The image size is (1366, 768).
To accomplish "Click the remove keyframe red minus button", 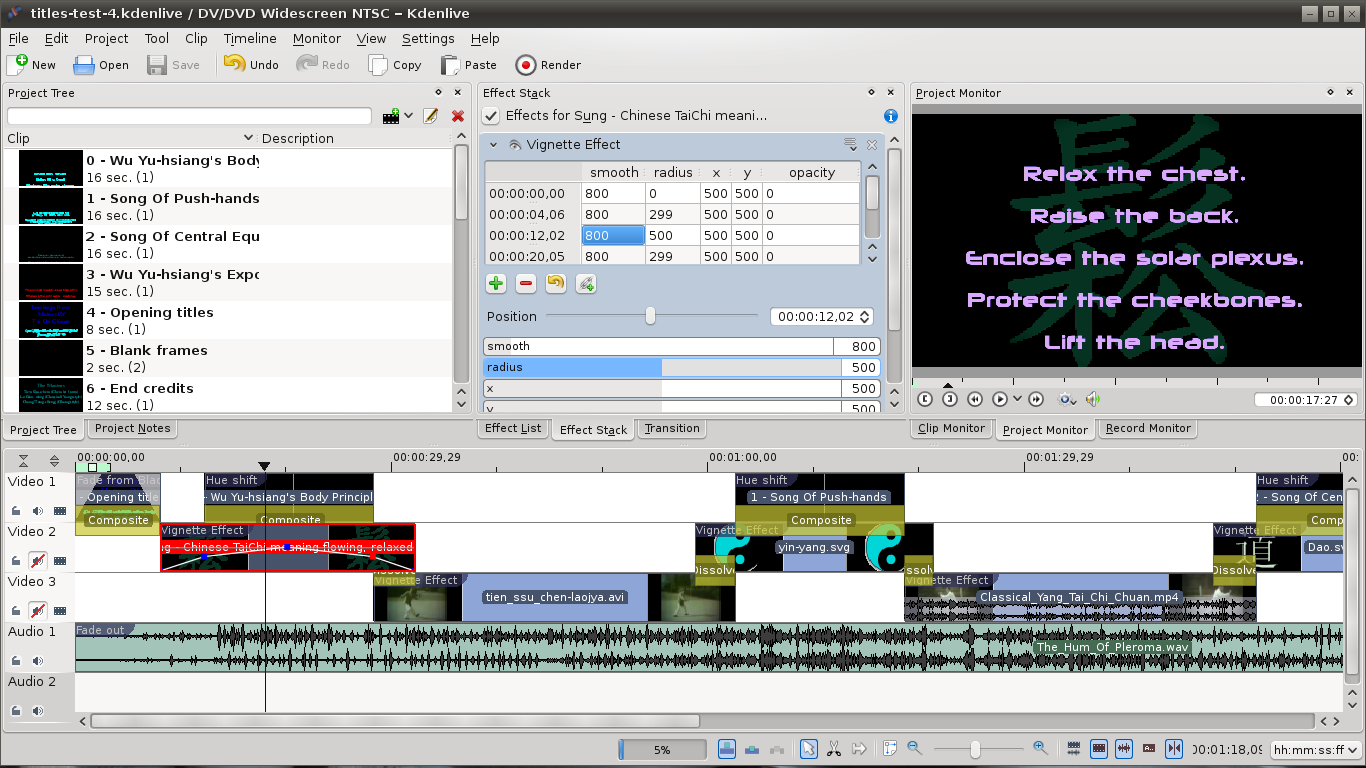I will 526,284.
